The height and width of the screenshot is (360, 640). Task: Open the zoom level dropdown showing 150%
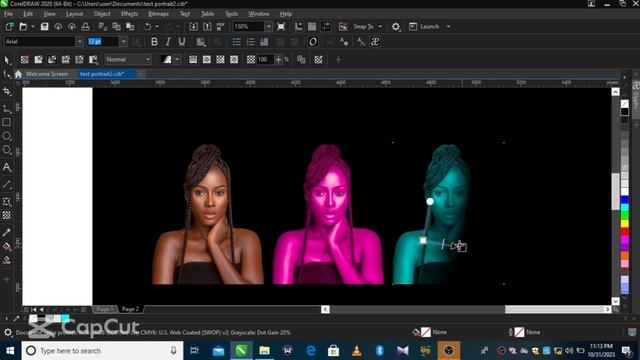point(269,27)
